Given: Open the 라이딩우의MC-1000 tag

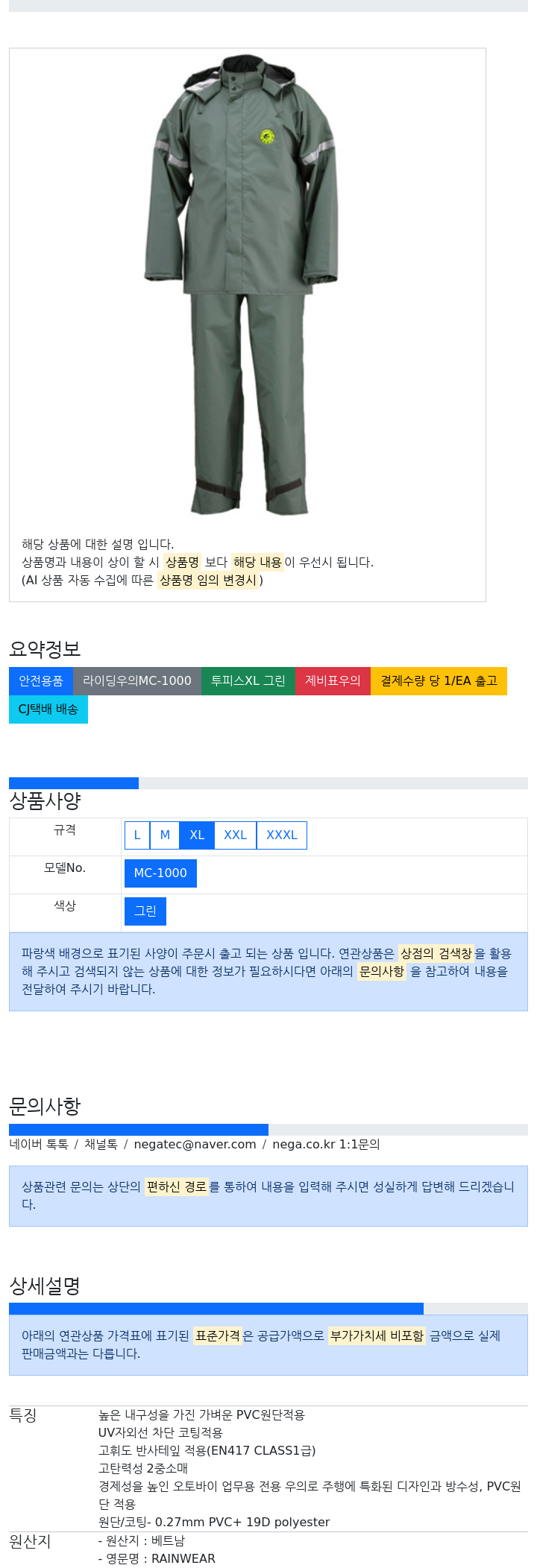Looking at the screenshot, I should [x=137, y=681].
